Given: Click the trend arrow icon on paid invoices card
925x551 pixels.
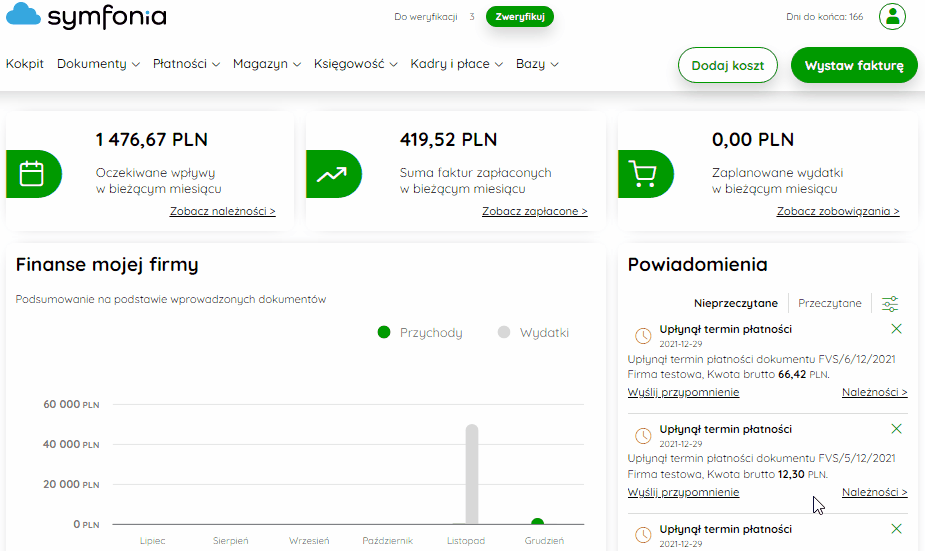Looking at the screenshot, I should 332,174.
